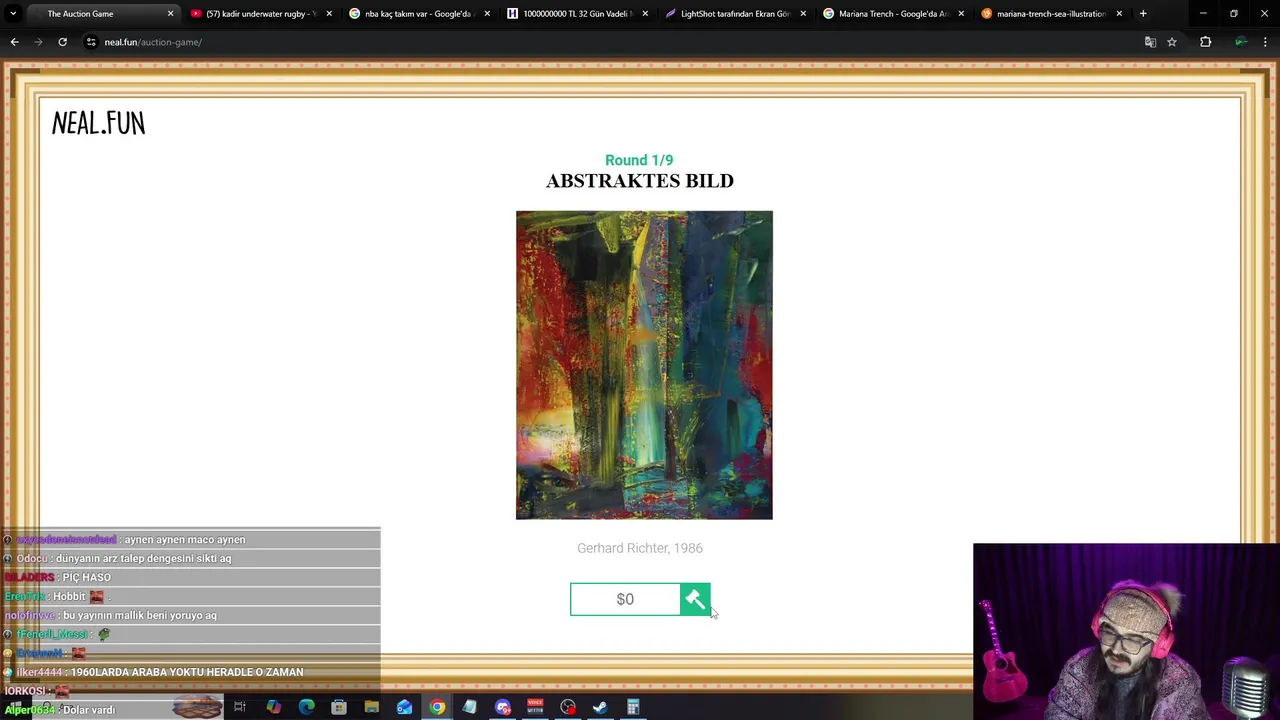Viewport: 1280px width, 720px height.
Task: Reload the current page
Action: 62,42
